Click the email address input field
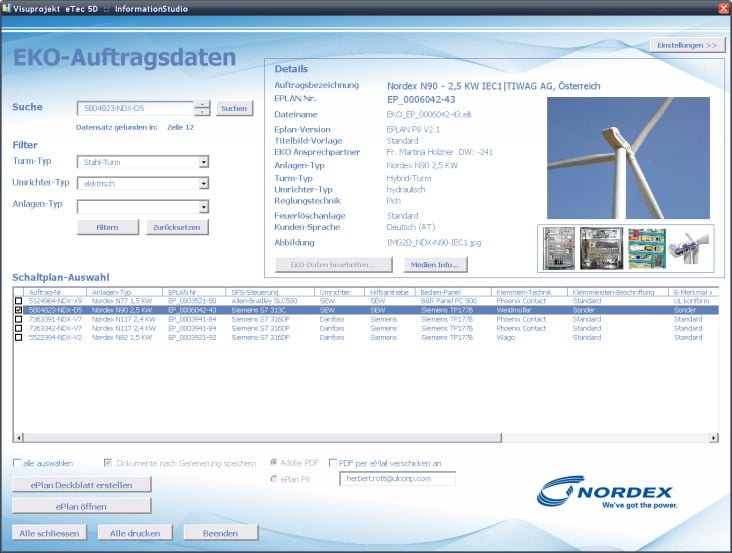The width and height of the screenshot is (732, 553). click(x=398, y=479)
